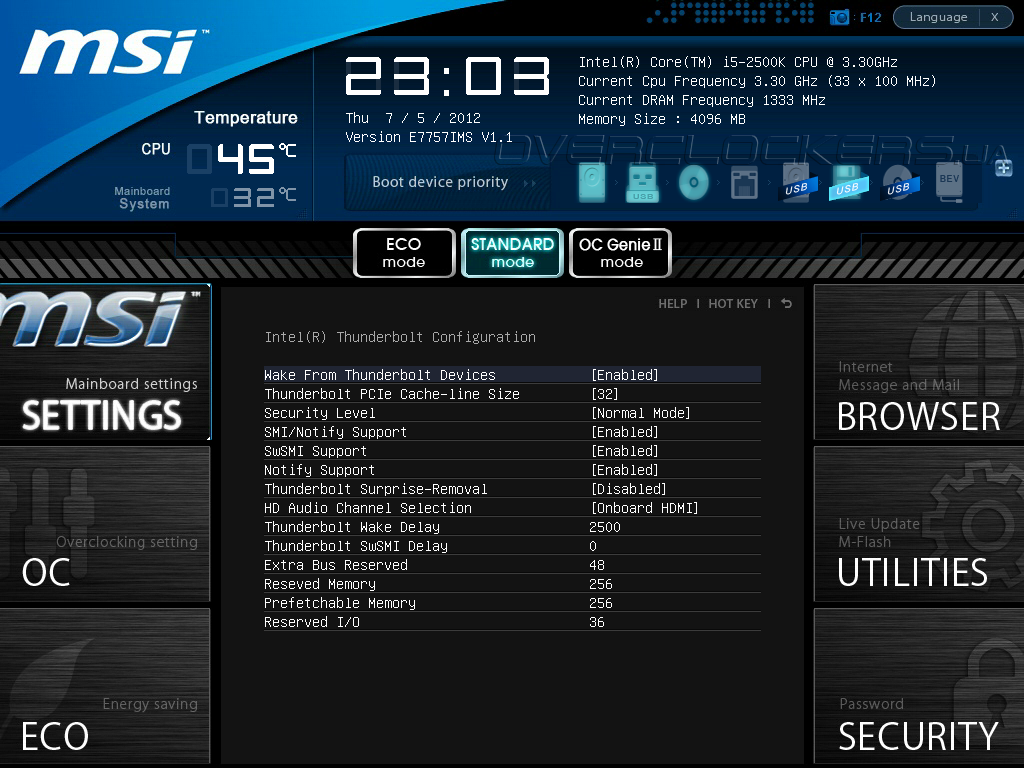Viewport: 1024px width, 768px height.
Task: Edit Reserved I/O value 36
Action: pos(597,622)
